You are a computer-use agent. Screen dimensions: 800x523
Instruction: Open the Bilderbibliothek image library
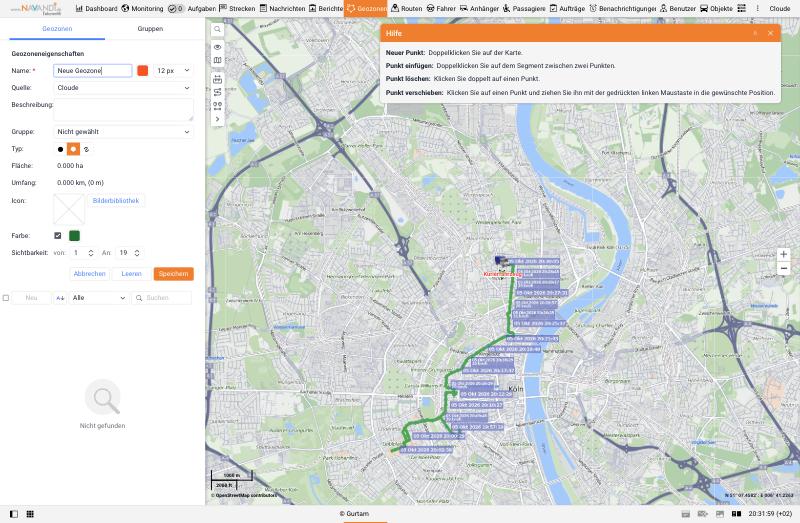tap(116, 201)
